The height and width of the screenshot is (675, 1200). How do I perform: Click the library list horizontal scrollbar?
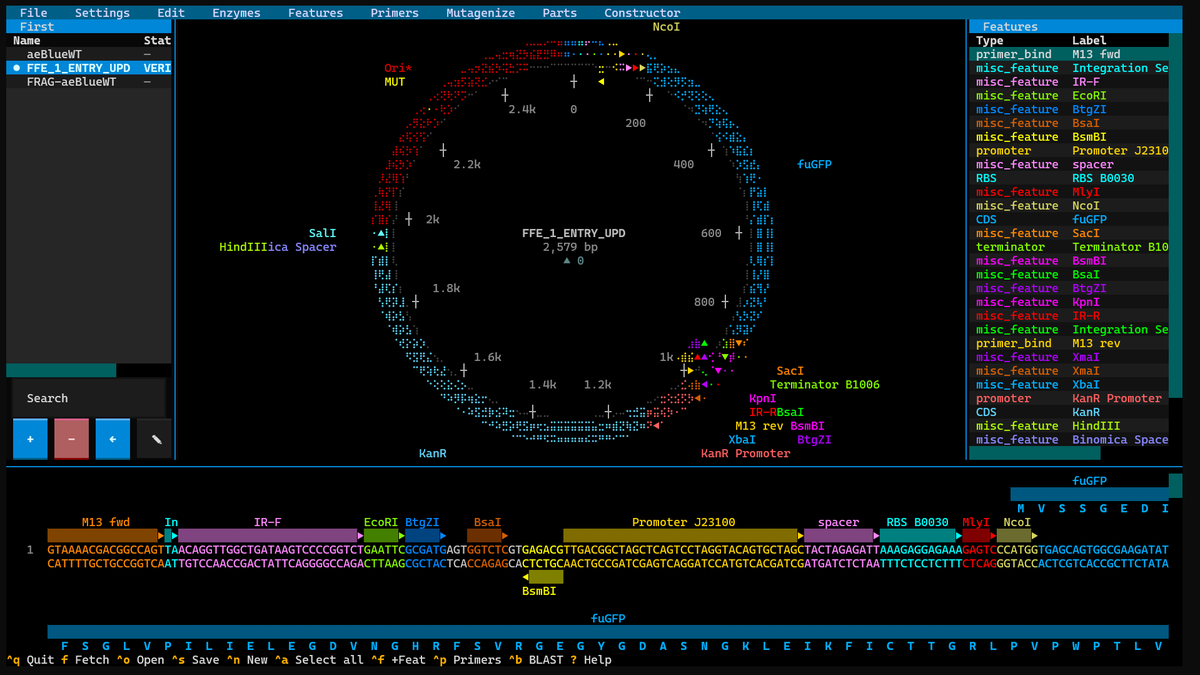coord(61,370)
